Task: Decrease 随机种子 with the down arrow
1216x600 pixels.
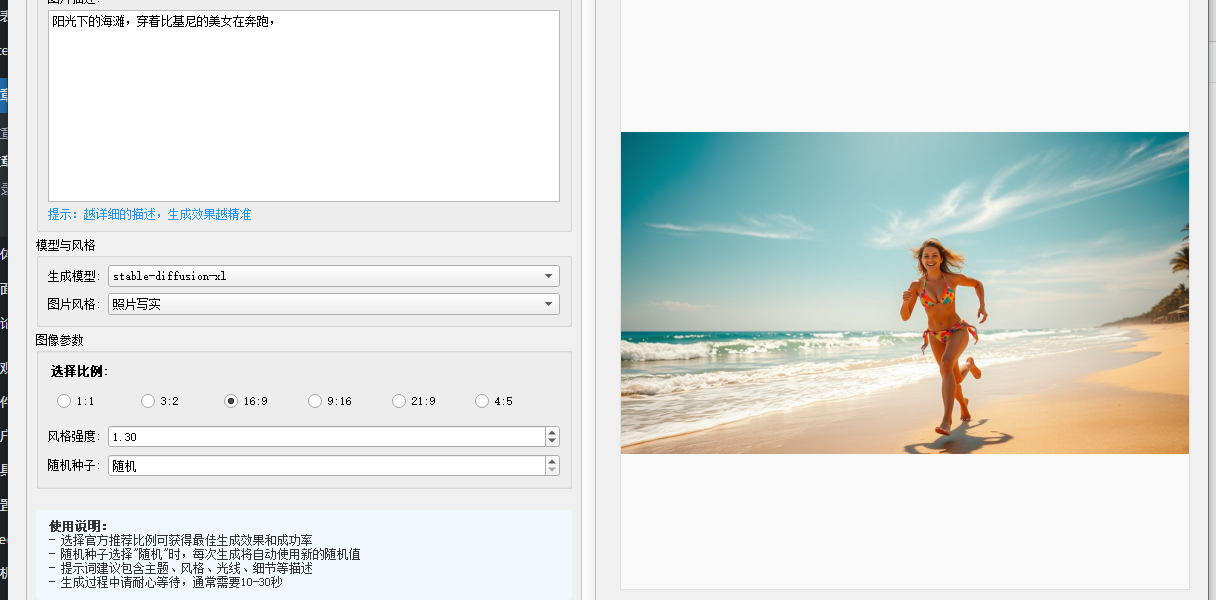Action: [552, 471]
